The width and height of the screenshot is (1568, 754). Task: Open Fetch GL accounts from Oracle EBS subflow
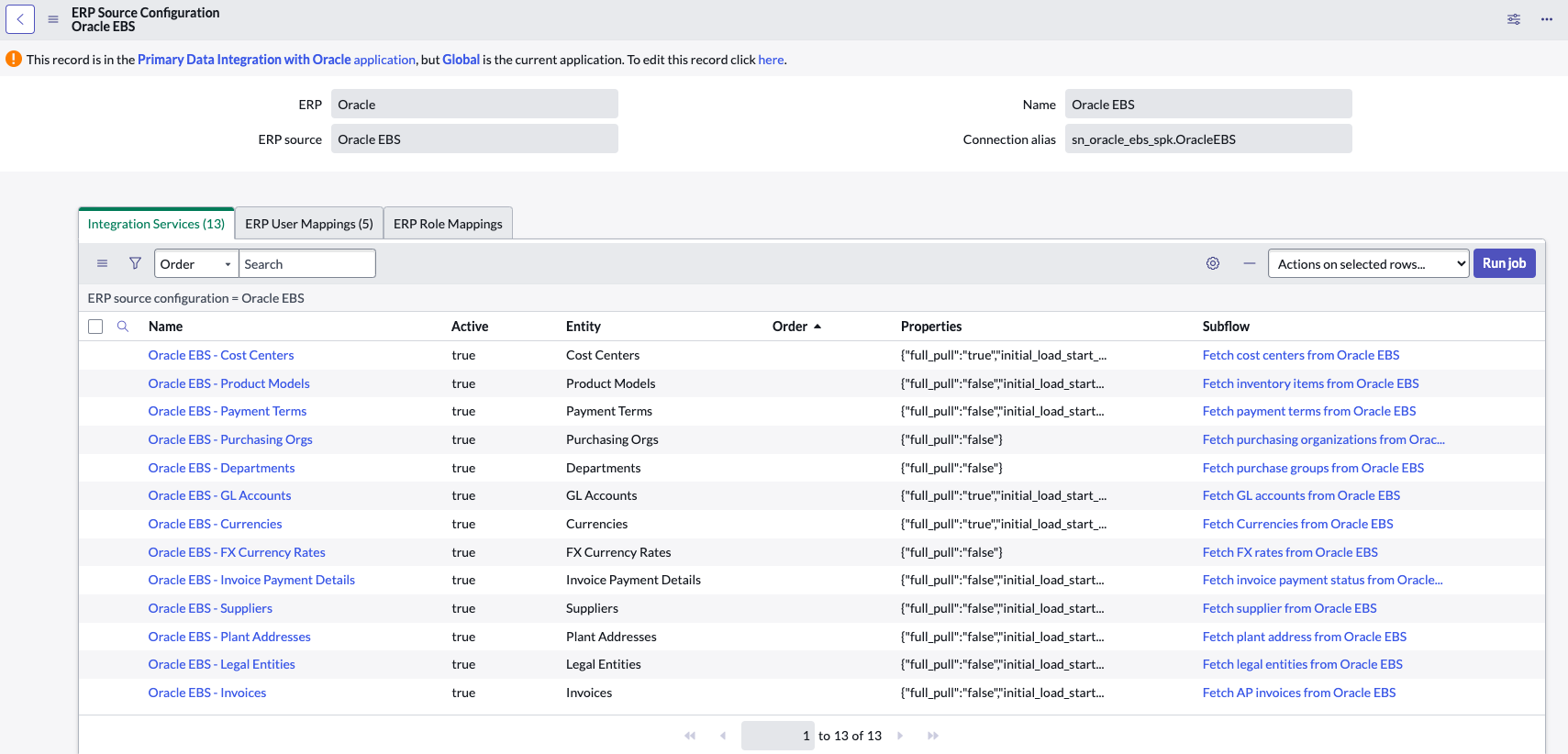click(1301, 495)
